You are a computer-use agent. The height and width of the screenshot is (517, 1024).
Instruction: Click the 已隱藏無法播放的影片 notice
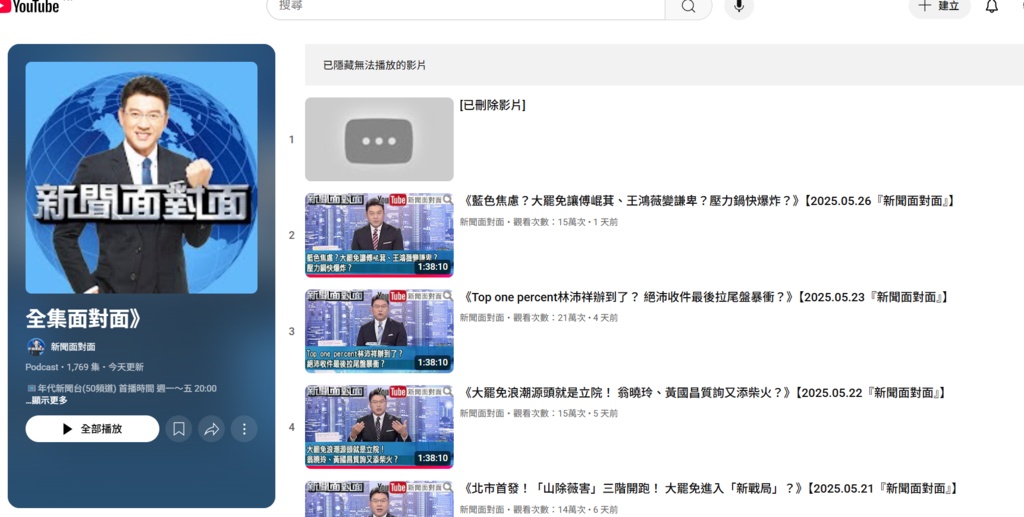[374, 65]
